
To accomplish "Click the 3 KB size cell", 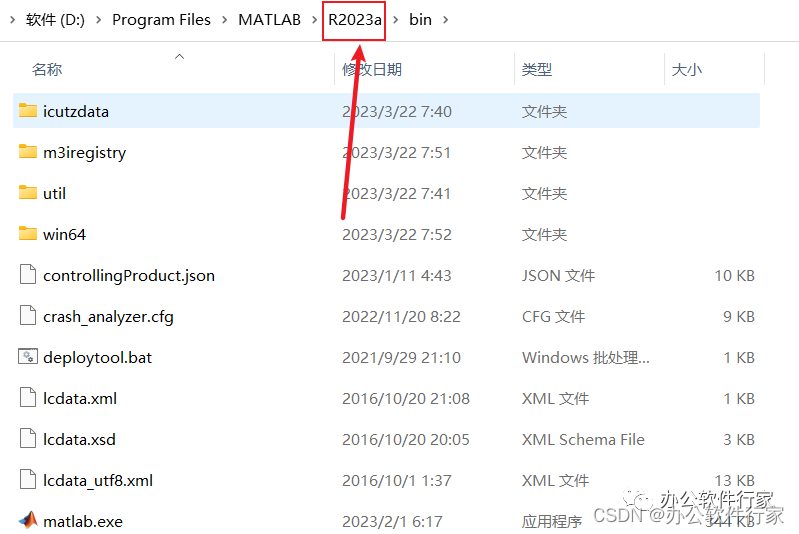I will [x=739, y=439].
